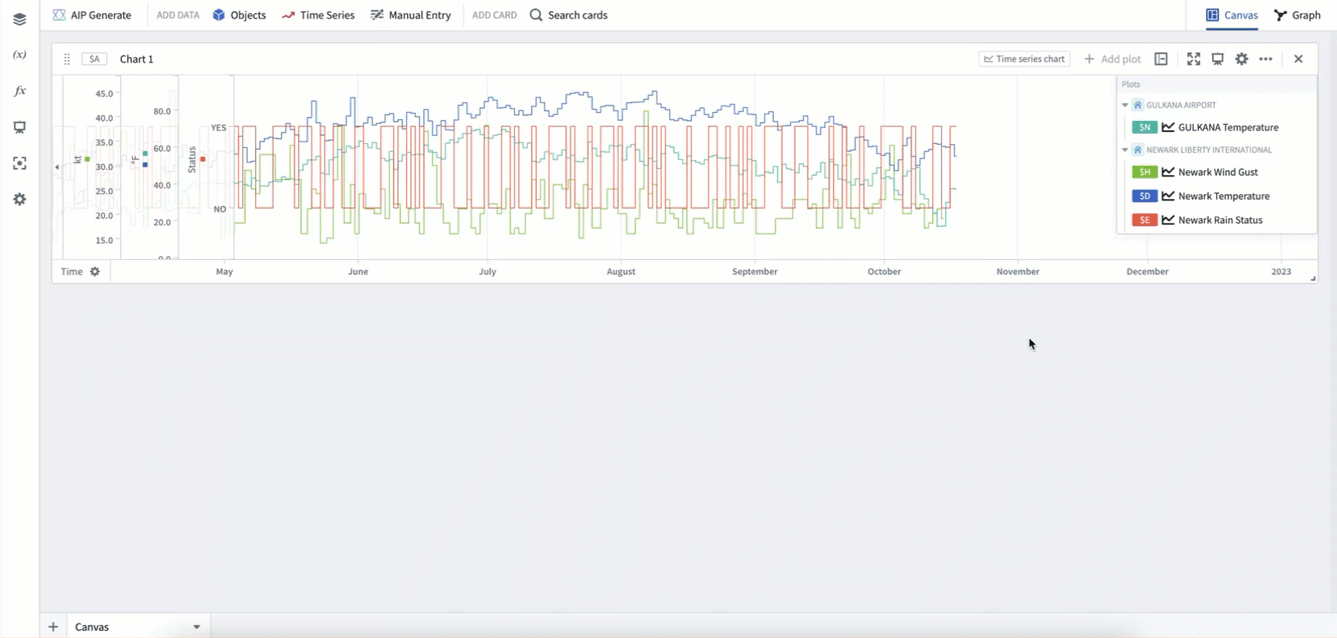Open chart settings with the gear icon
Screen dimensions: 1337x638
tap(1241, 59)
